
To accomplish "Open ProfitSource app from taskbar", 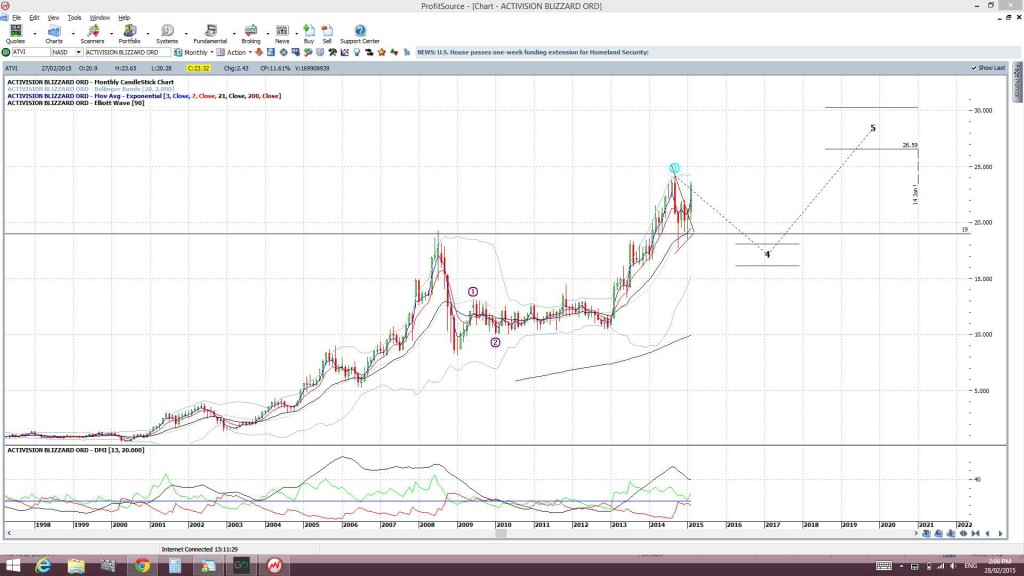I will pyautogui.click(x=274, y=566).
